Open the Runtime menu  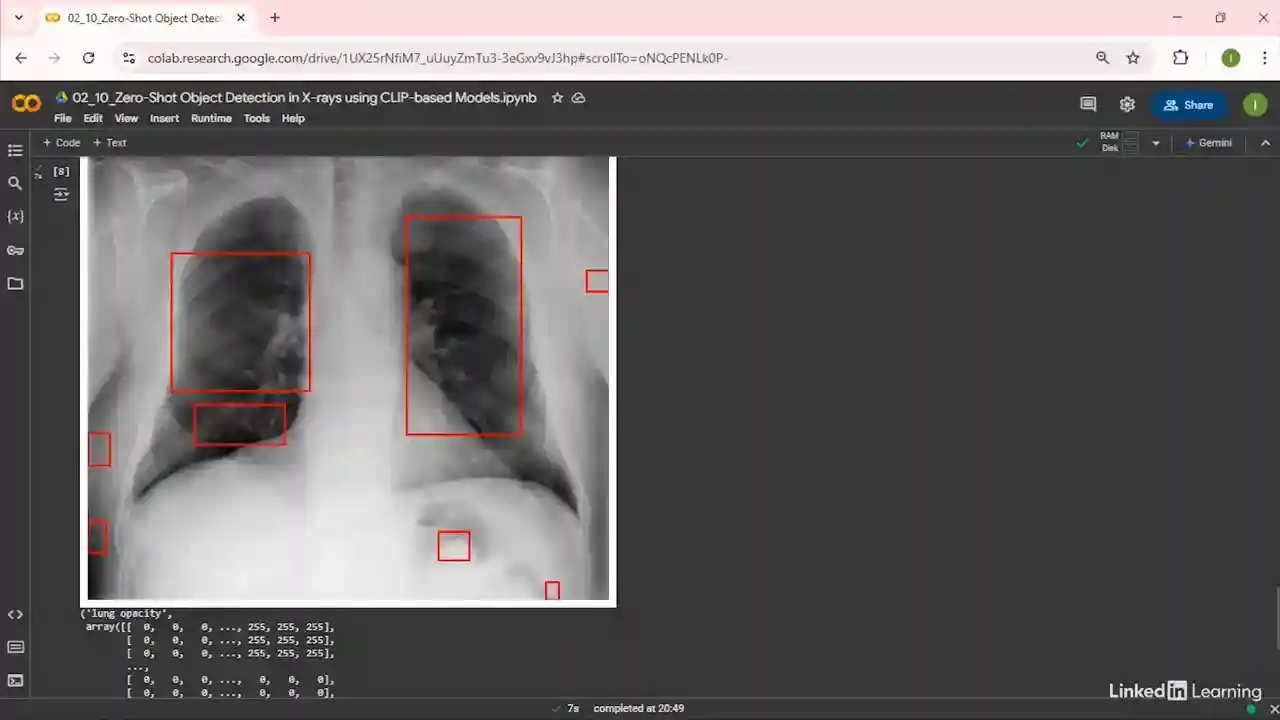pos(211,118)
